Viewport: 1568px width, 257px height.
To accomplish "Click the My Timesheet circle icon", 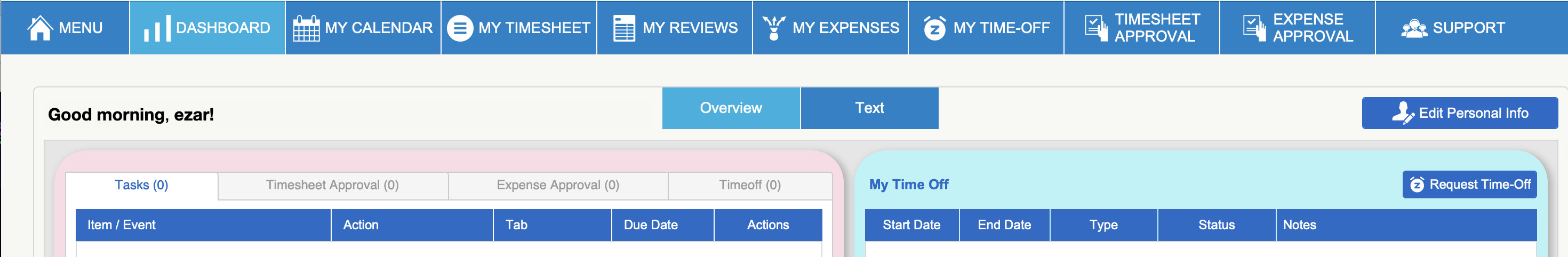I will pyautogui.click(x=460, y=29).
